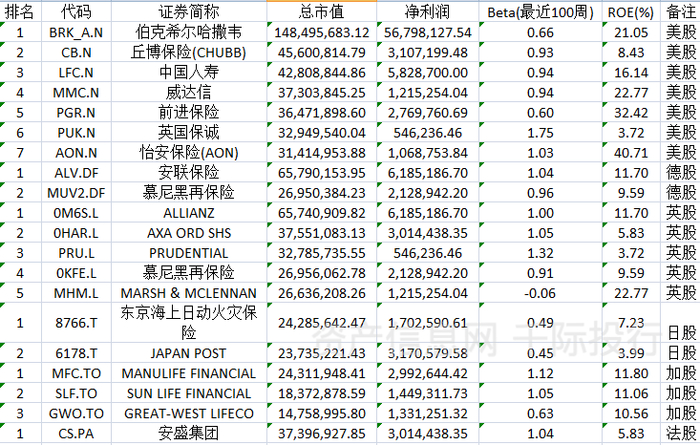Click the 8766.T code cell
Viewport: 700px width, 445px height.
click(x=76, y=323)
